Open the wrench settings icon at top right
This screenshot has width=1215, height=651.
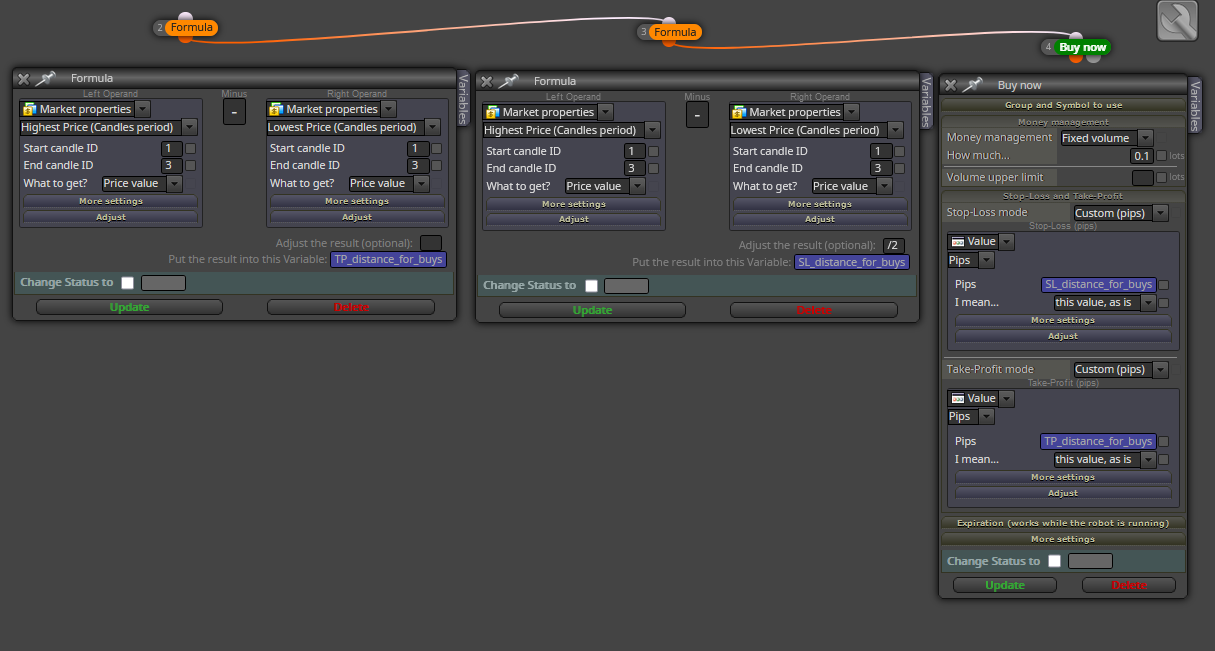point(1177,21)
